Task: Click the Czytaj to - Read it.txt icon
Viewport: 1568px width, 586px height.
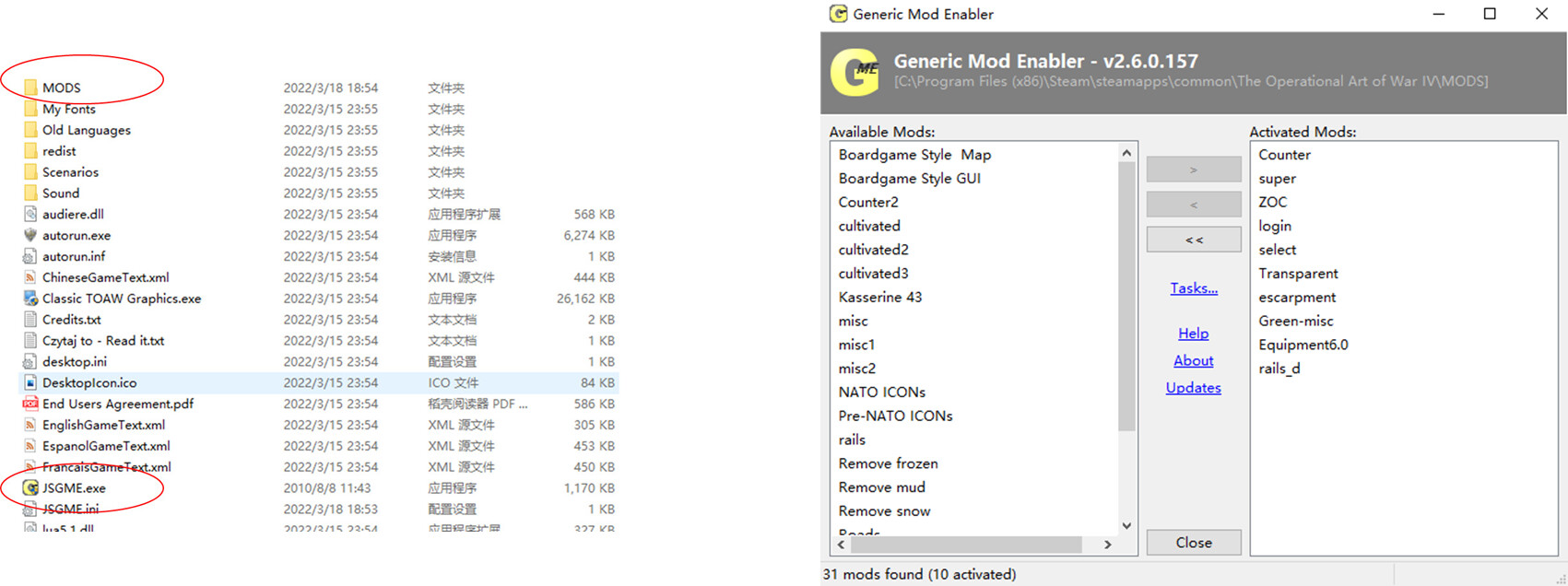Action: [x=30, y=341]
